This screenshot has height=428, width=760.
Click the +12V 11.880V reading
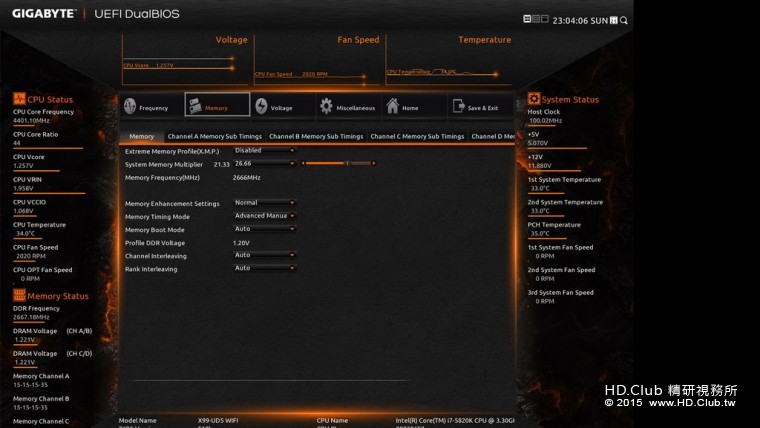pyautogui.click(x=539, y=165)
